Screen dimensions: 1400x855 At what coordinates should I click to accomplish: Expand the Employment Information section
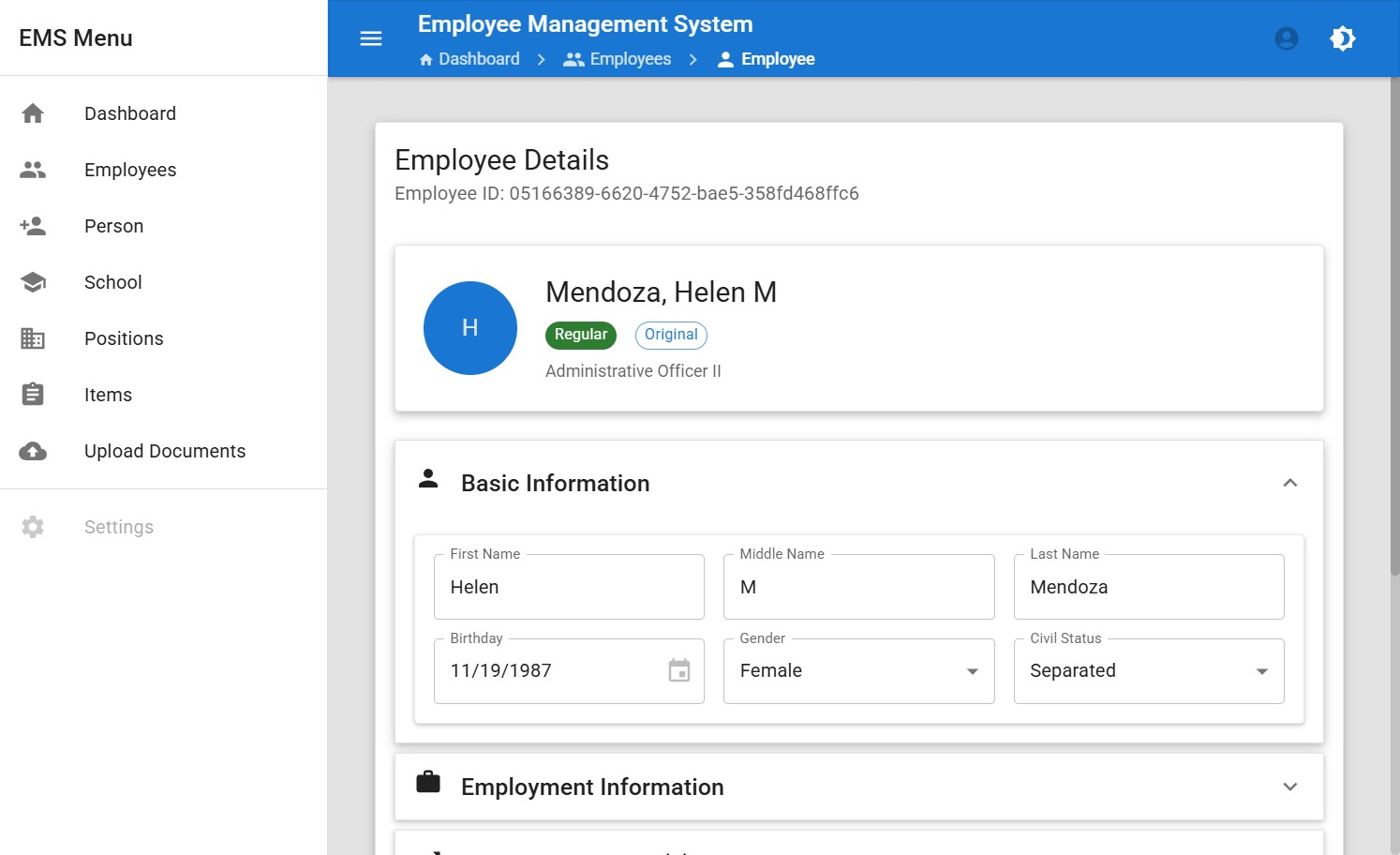coord(1289,787)
